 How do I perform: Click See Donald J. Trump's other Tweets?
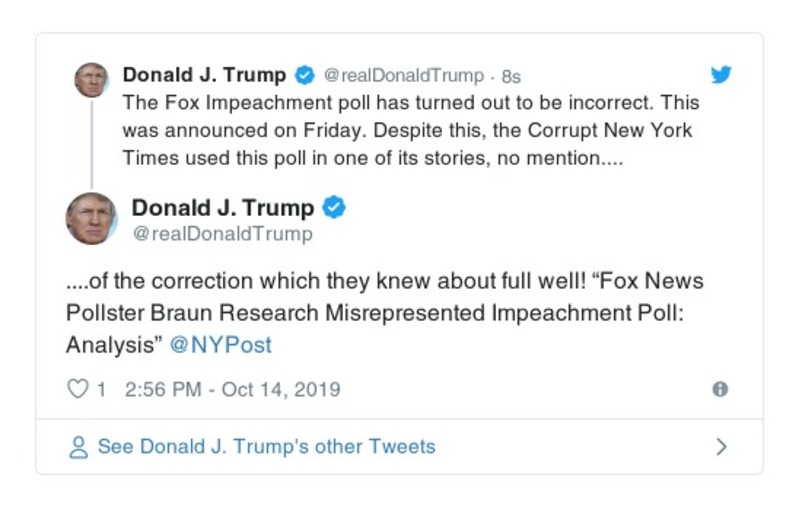click(x=266, y=447)
